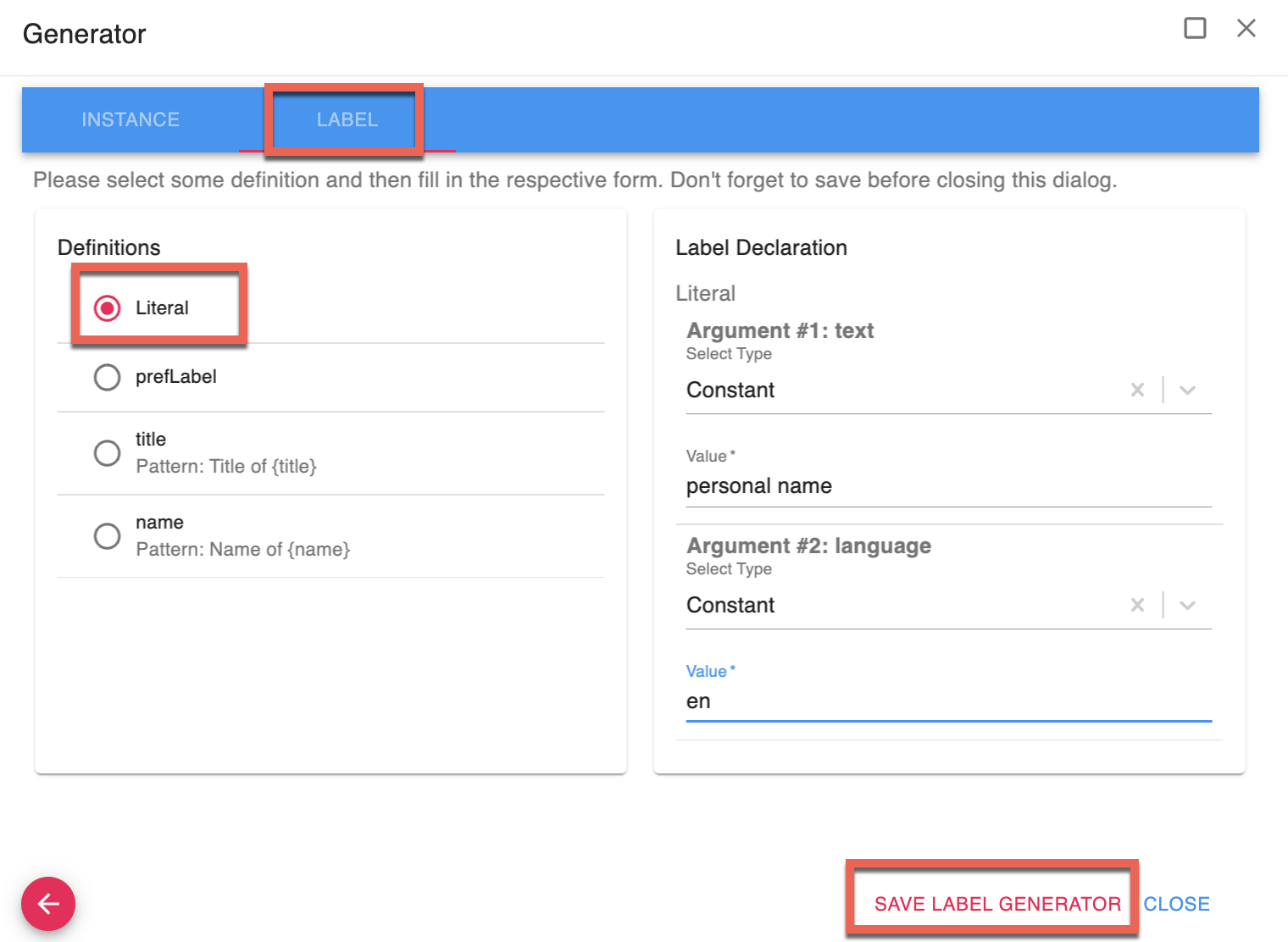
Task: Clear the Argument #1 text type selection
Action: (x=1137, y=390)
